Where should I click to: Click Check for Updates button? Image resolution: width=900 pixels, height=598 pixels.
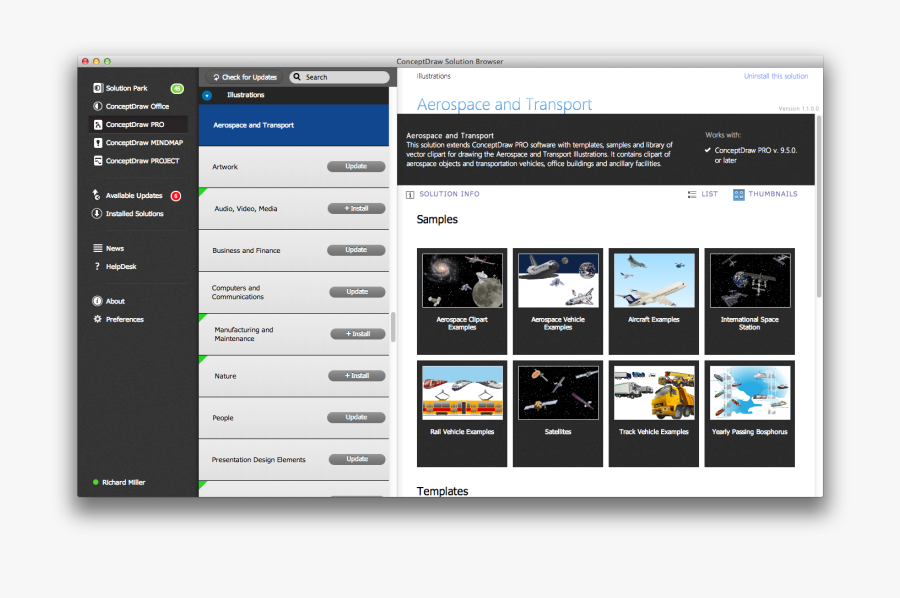tap(245, 77)
